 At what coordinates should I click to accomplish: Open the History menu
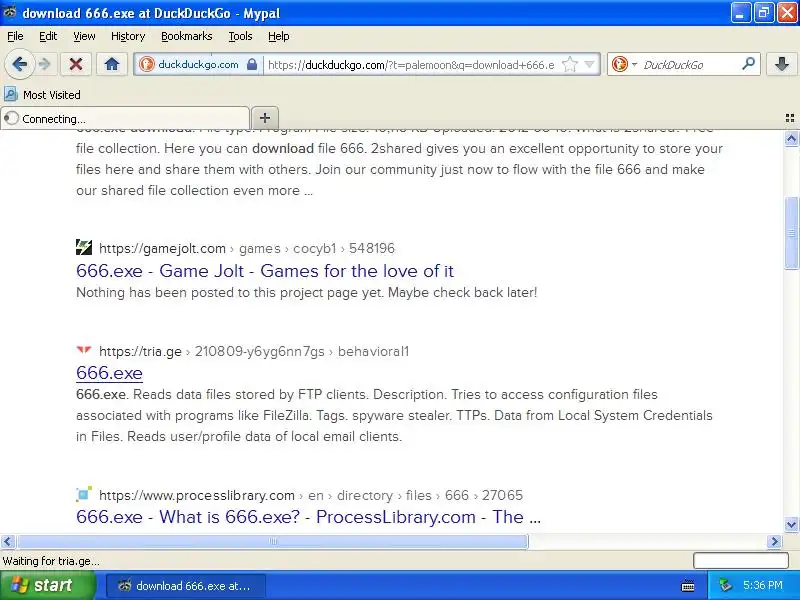(x=128, y=36)
